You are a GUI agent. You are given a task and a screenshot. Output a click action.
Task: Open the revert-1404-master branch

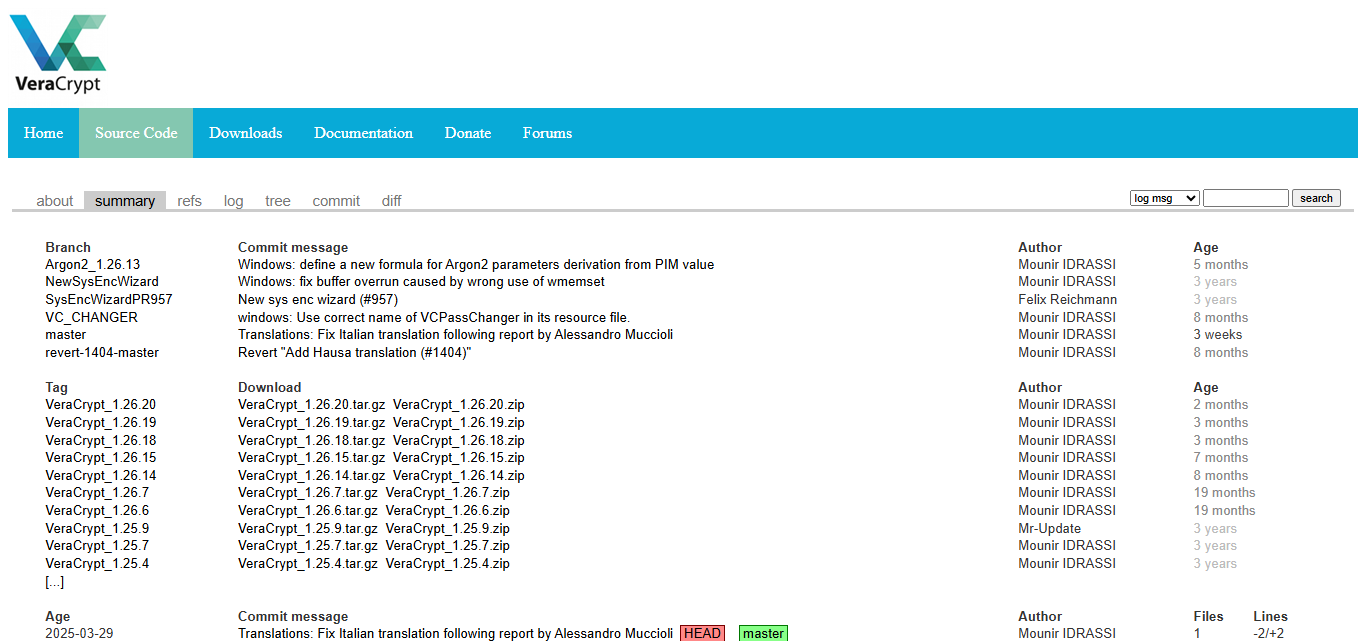(102, 352)
